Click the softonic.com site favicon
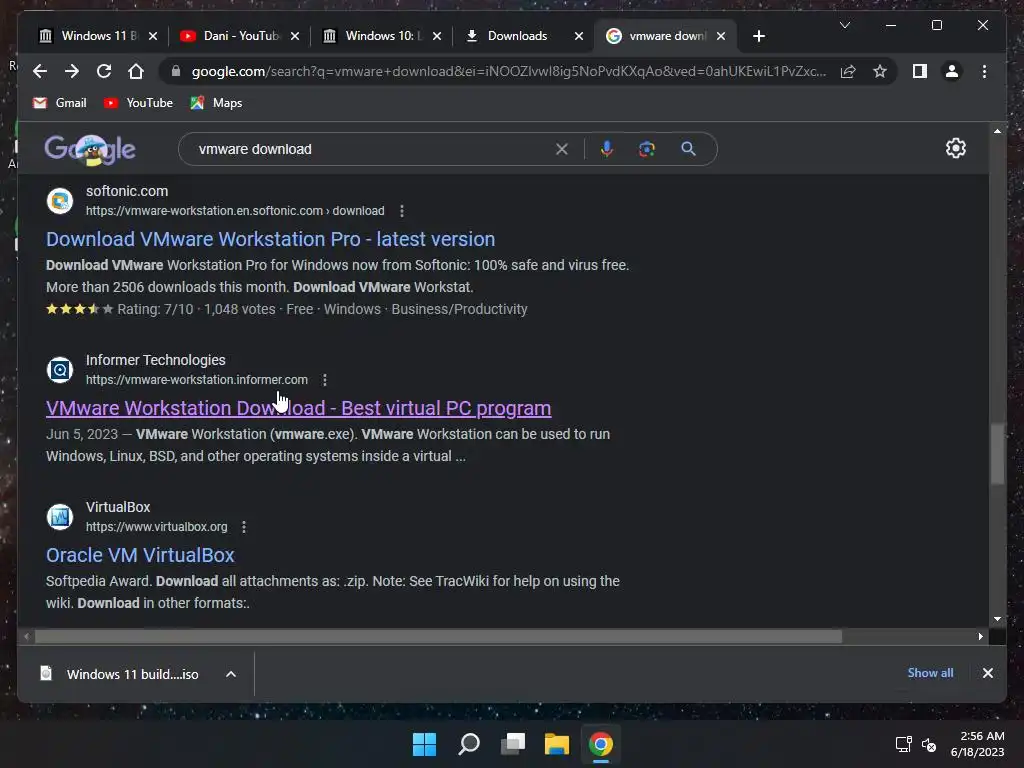Image resolution: width=1024 pixels, height=768 pixels. tap(60, 200)
